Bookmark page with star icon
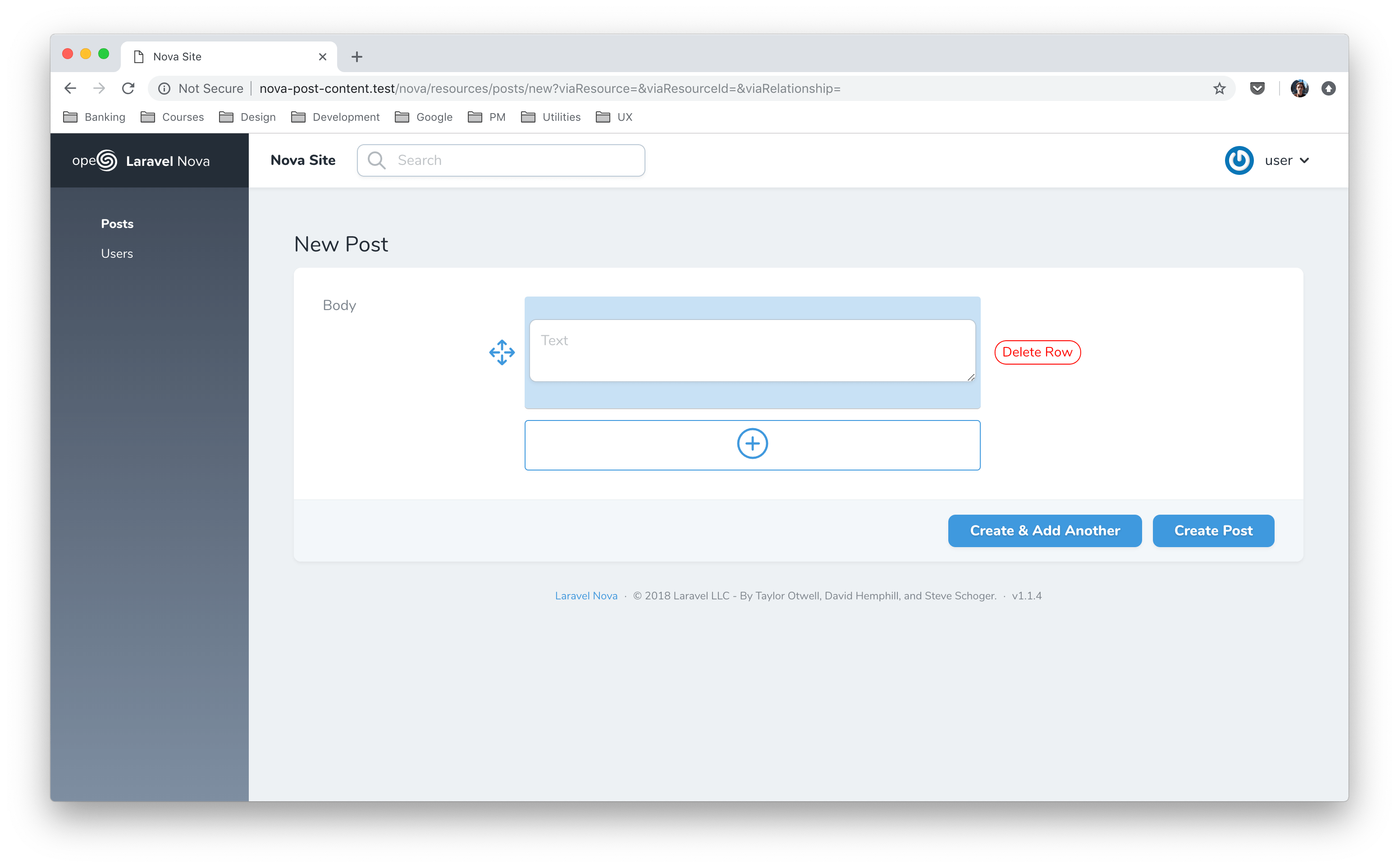This screenshot has width=1399, height=868. pos(1219,88)
